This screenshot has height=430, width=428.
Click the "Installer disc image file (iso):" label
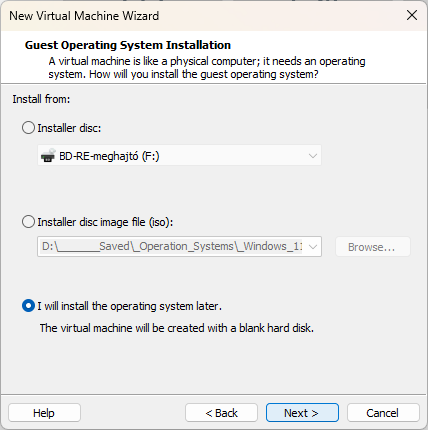[x=105, y=222]
